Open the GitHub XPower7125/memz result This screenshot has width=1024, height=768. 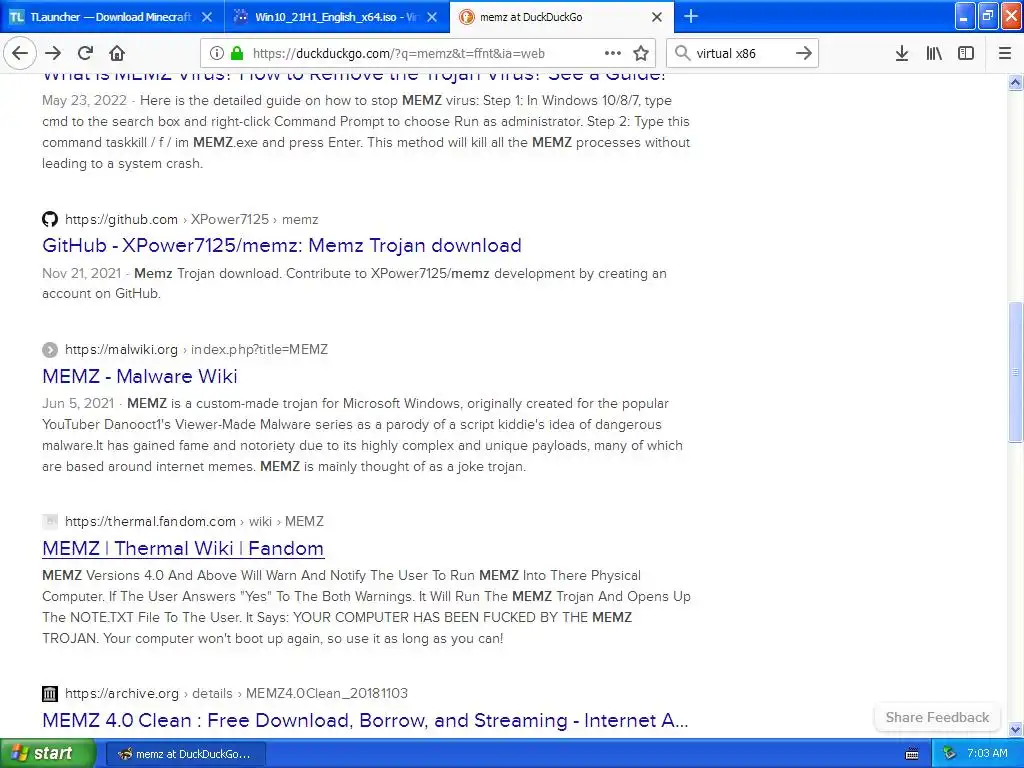281,246
